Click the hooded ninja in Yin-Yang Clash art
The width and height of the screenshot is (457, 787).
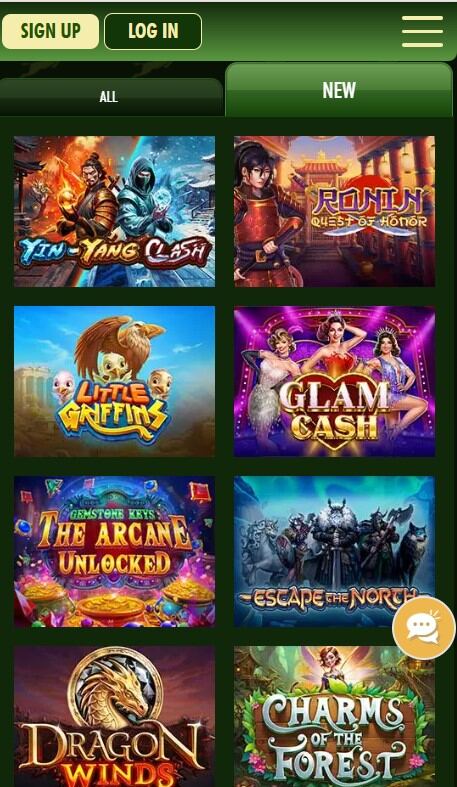143,201
